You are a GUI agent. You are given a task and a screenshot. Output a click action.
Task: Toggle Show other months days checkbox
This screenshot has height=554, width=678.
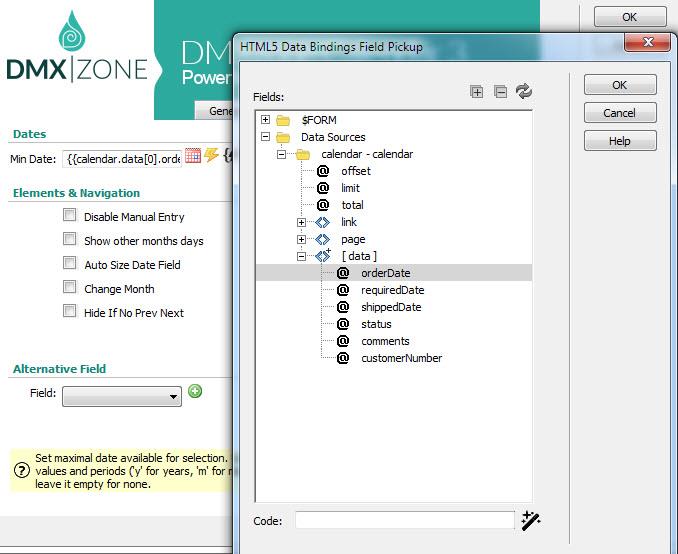coord(70,240)
